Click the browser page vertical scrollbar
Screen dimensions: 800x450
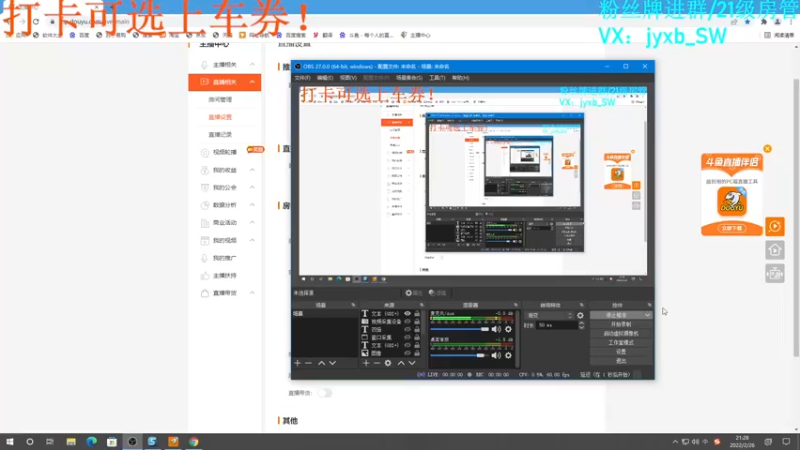[x=796, y=218]
